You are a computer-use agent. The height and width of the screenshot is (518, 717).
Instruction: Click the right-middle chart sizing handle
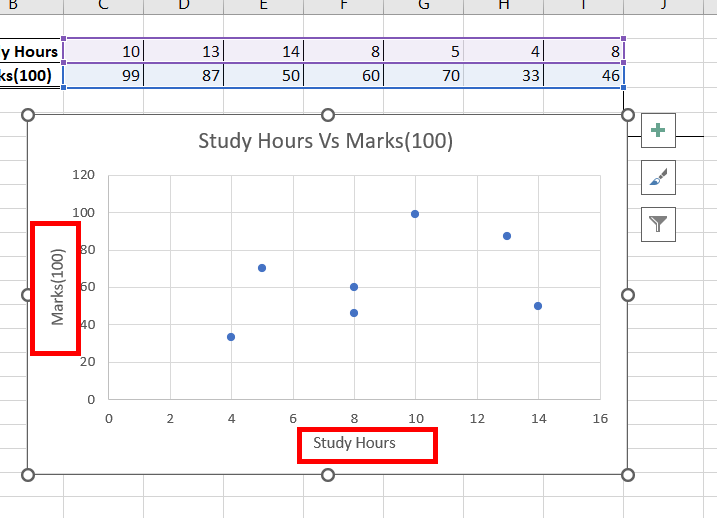click(x=628, y=295)
